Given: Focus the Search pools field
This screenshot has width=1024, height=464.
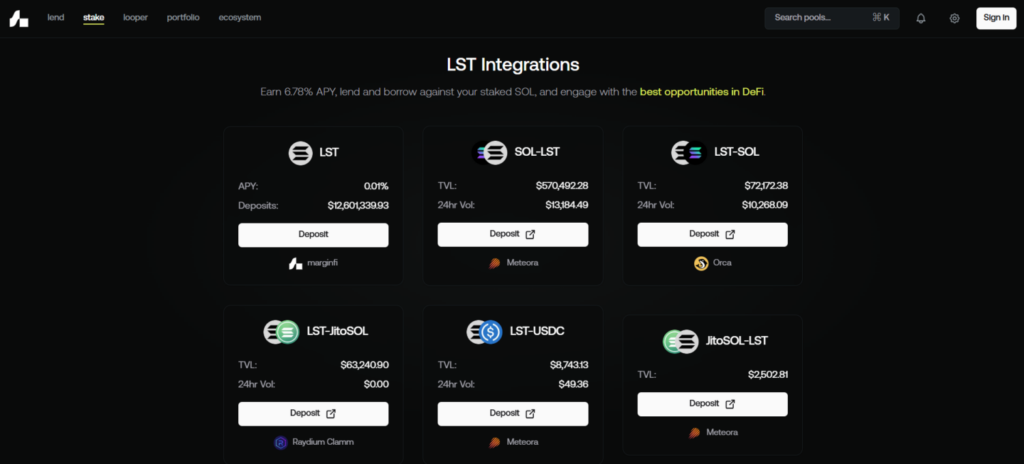Looking at the screenshot, I should [x=818, y=18].
